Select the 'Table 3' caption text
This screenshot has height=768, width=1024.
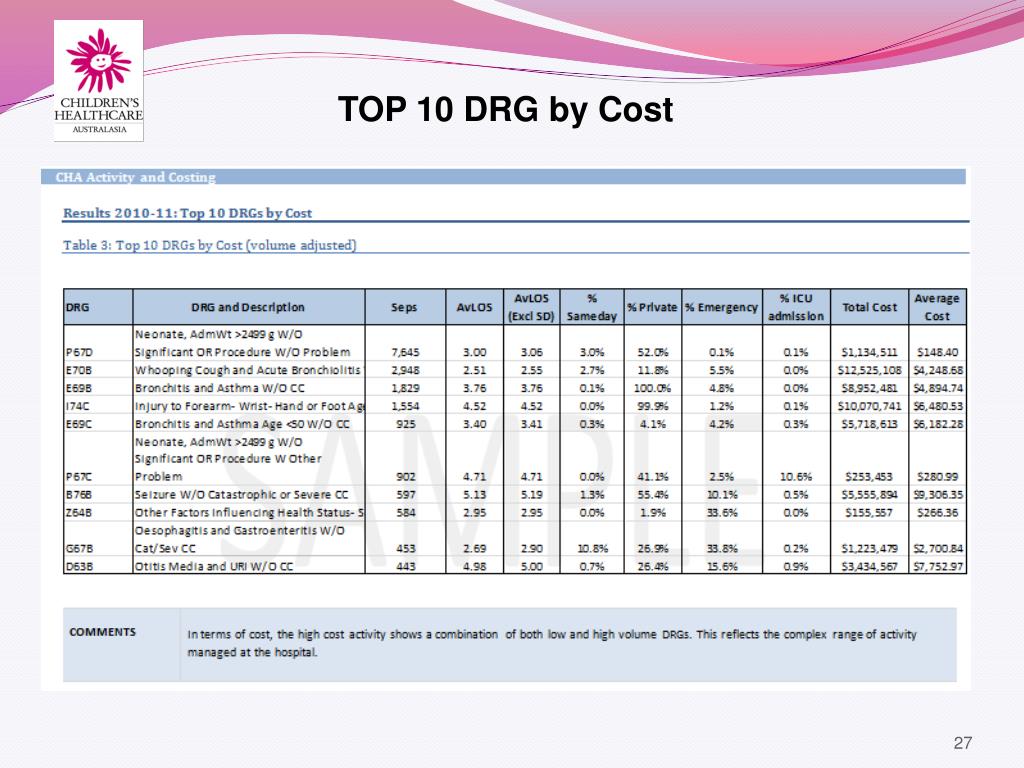(210, 245)
